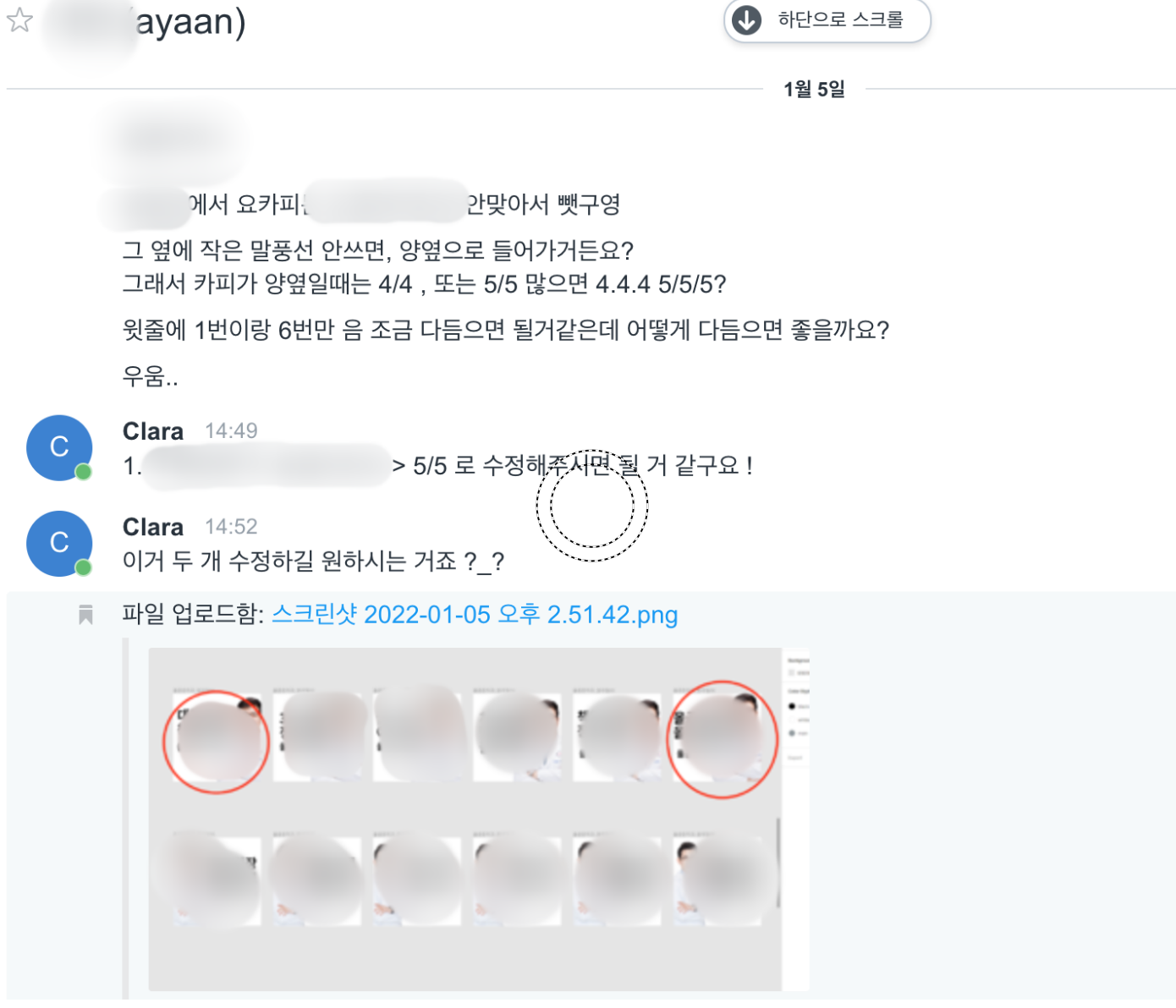Open the 14:49 timestamp link
The width and height of the screenshot is (1176, 1008).
click(x=231, y=431)
